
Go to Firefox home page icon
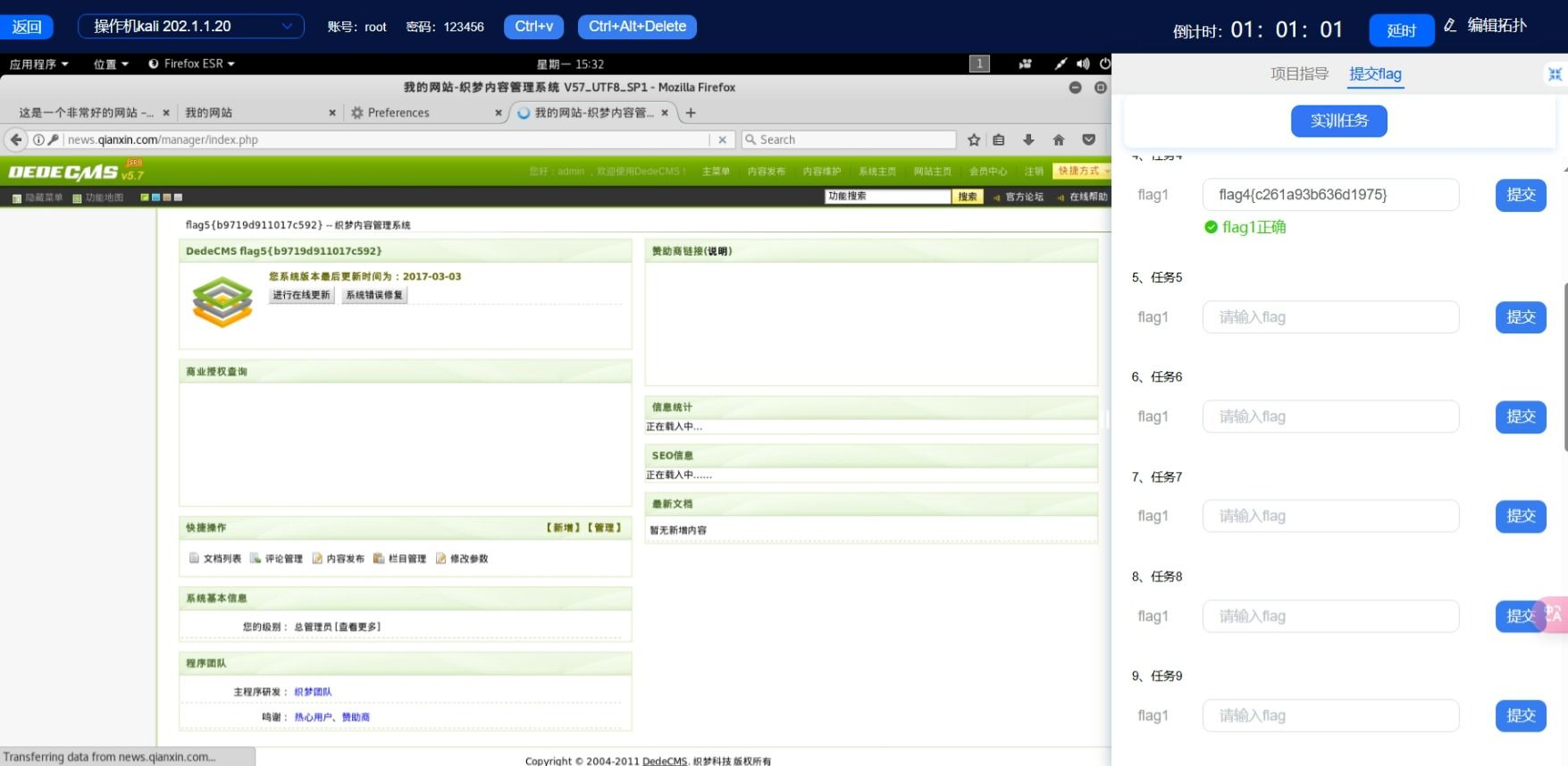click(x=1059, y=139)
